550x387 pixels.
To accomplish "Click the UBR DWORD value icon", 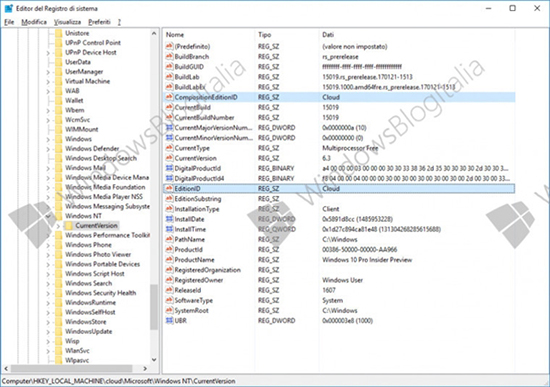I will point(169,320).
